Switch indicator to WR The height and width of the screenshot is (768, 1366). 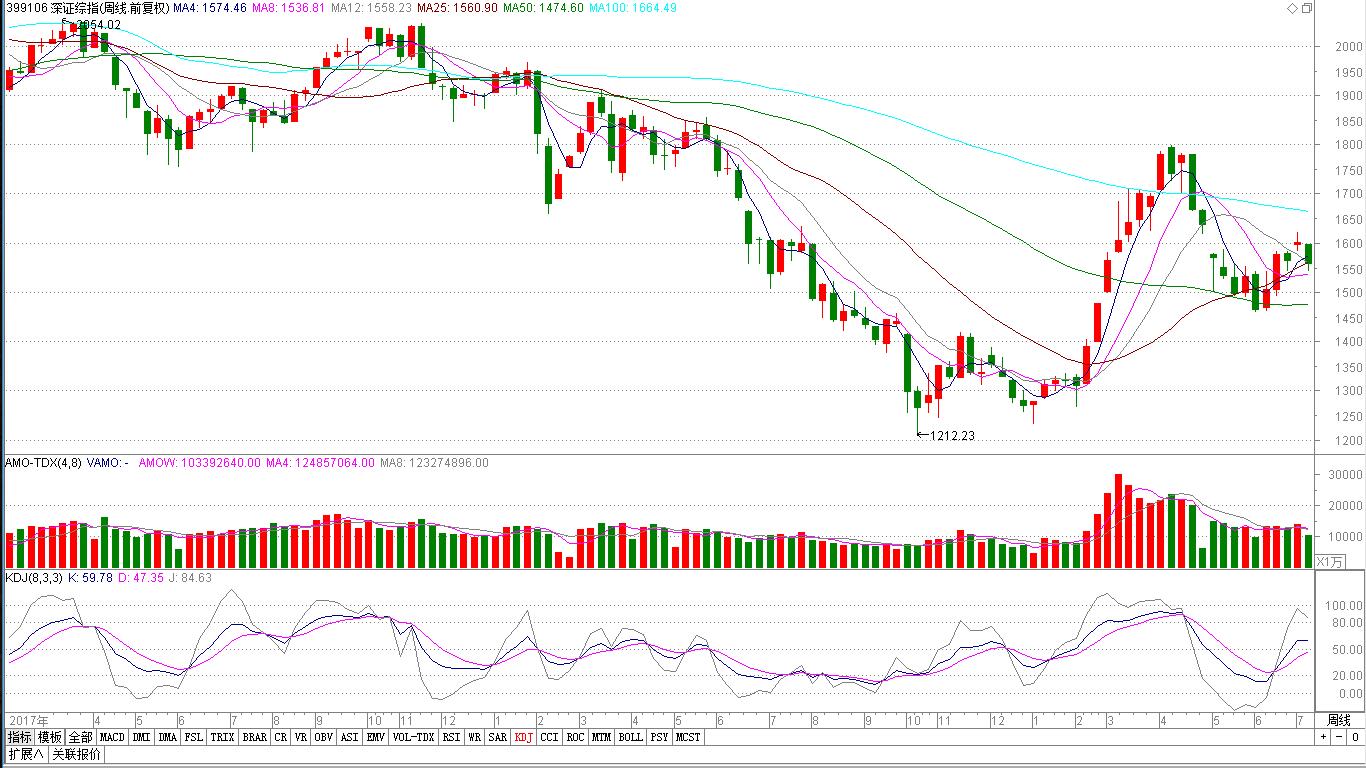tap(474, 737)
